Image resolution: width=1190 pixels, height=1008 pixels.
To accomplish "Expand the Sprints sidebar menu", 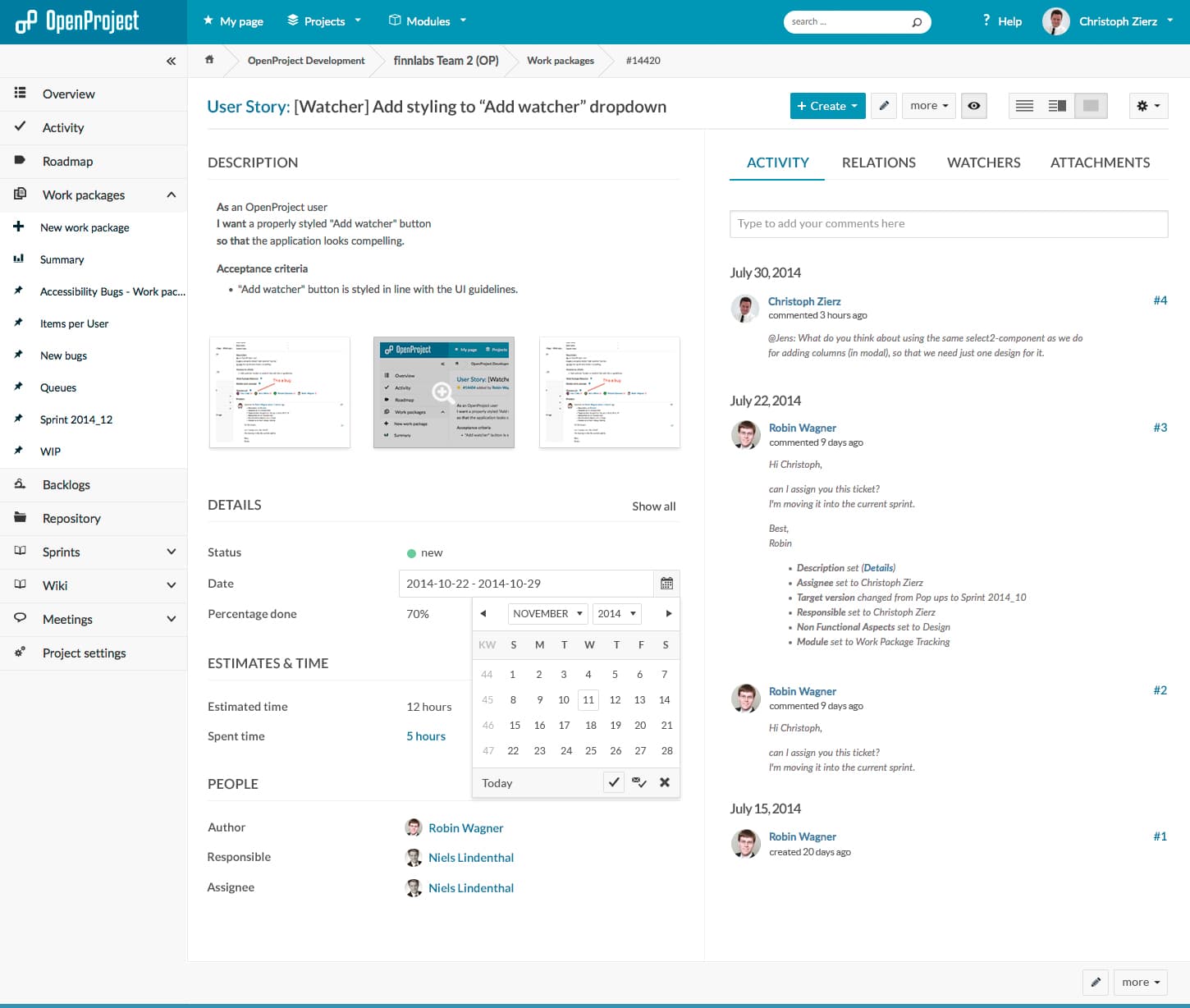I will (x=171, y=552).
